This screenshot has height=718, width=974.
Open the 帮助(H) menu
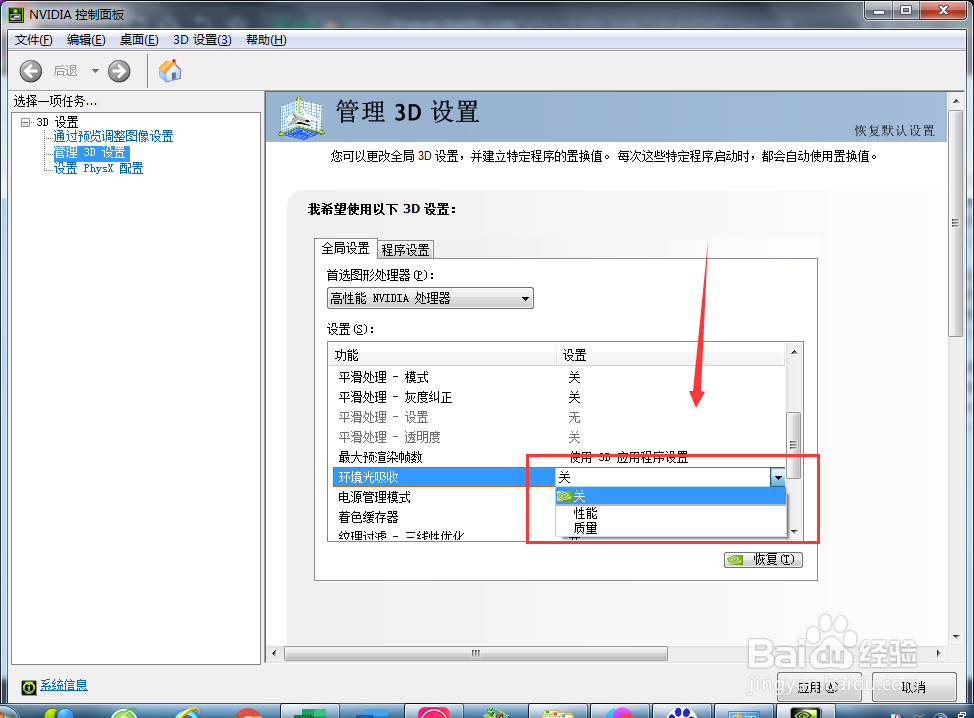pyautogui.click(x=266, y=40)
